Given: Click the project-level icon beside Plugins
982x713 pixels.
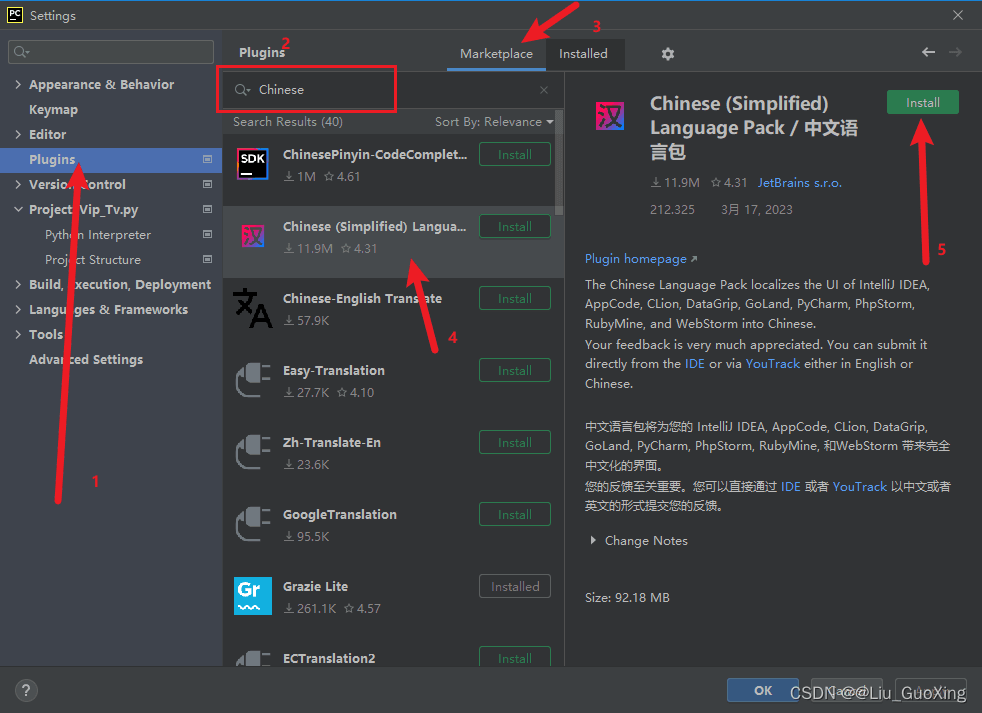Looking at the screenshot, I should point(207,159).
